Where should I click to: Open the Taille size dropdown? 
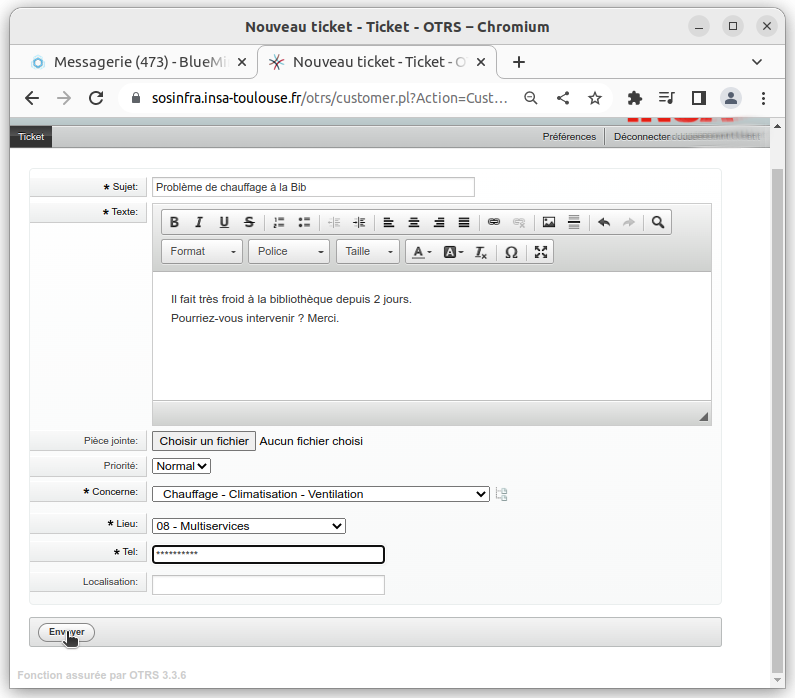[368, 251]
